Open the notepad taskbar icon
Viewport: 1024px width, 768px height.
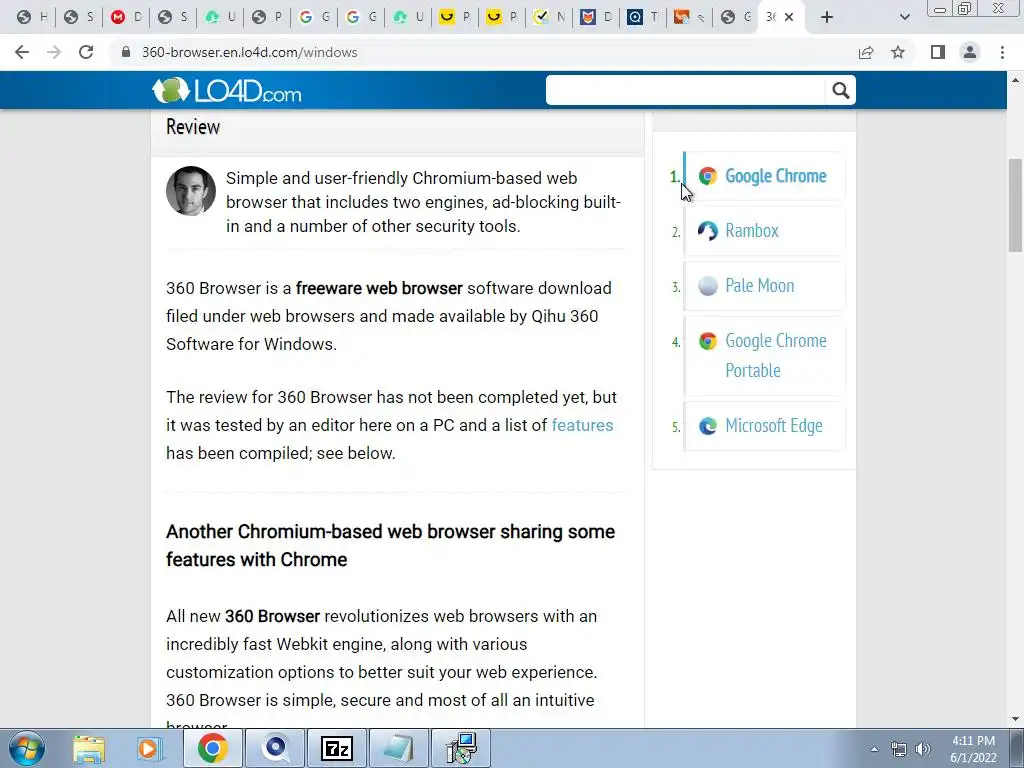pos(398,748)
